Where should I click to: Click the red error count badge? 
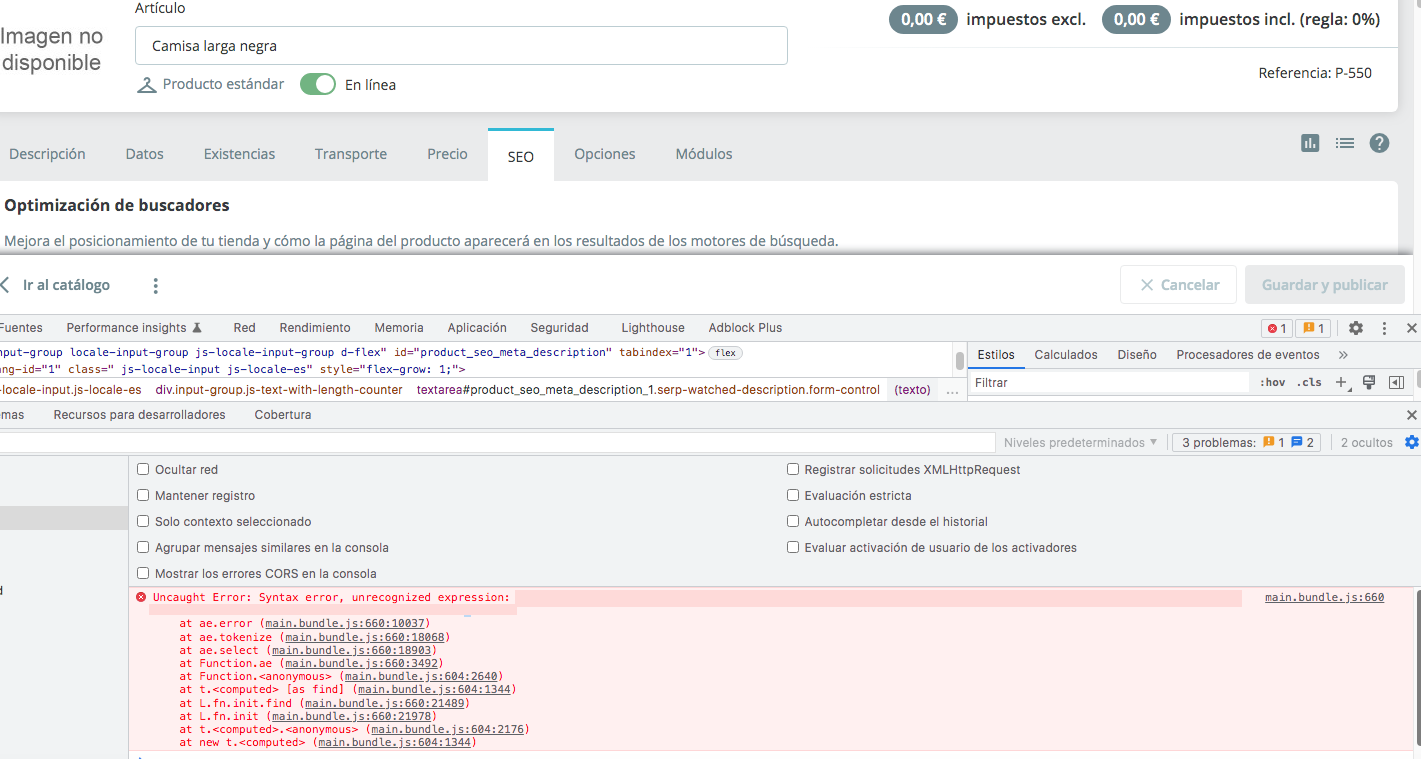[1276, 328]
